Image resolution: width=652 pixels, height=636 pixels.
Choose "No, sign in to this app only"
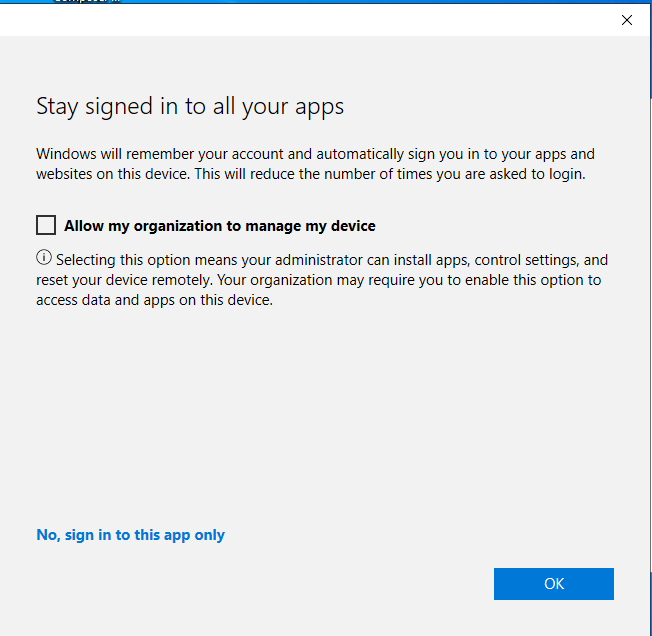[x=130, y=535]
